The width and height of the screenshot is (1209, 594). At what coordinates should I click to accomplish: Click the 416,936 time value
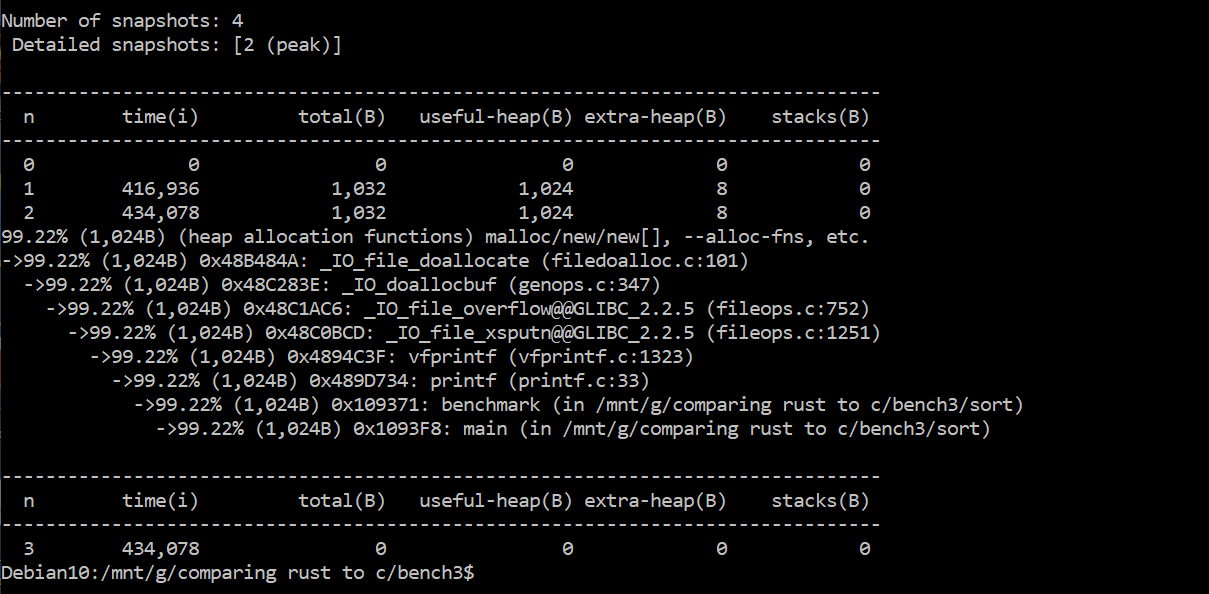pos(160,189)
